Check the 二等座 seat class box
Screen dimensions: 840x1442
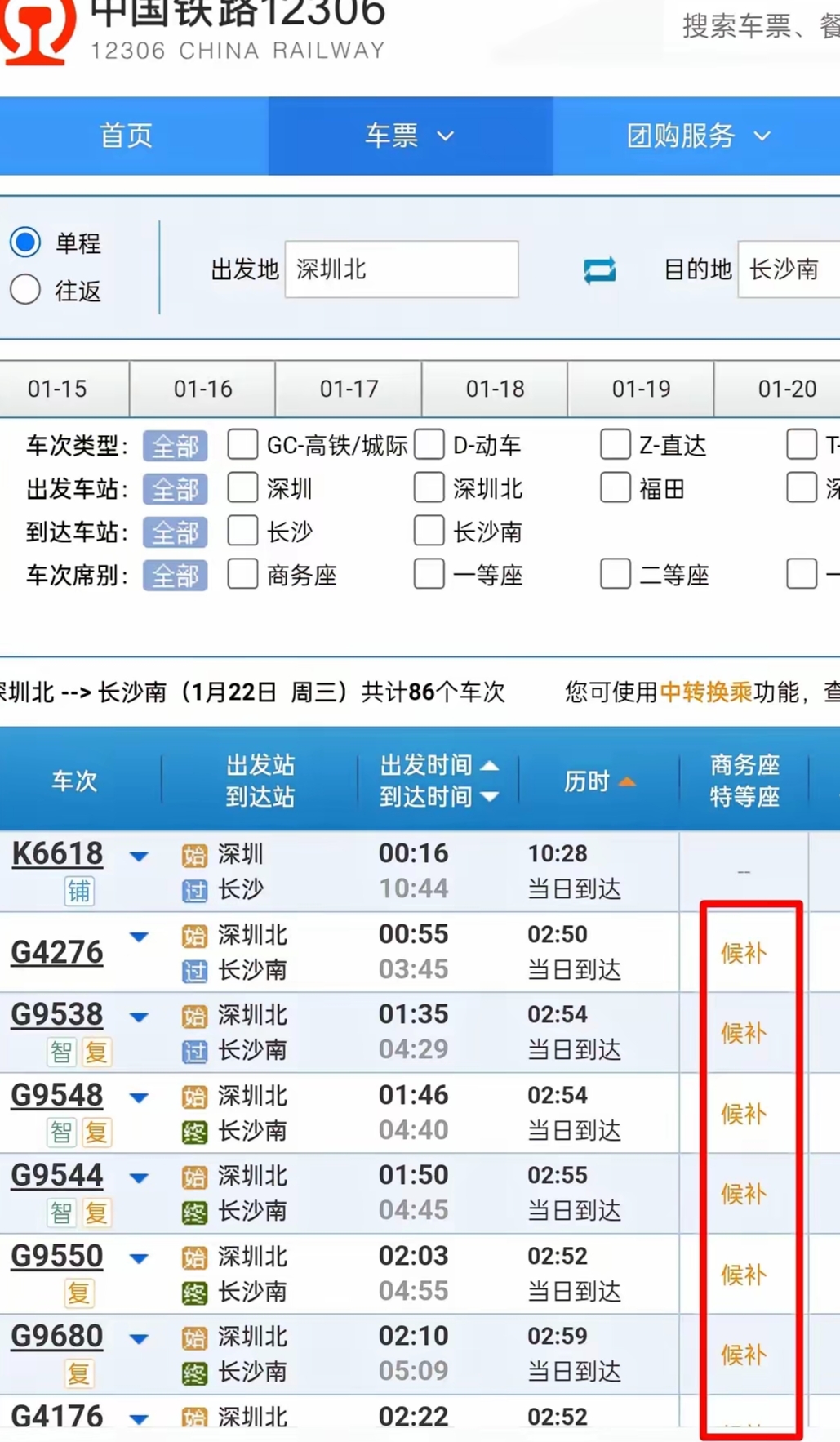(615, 574)
